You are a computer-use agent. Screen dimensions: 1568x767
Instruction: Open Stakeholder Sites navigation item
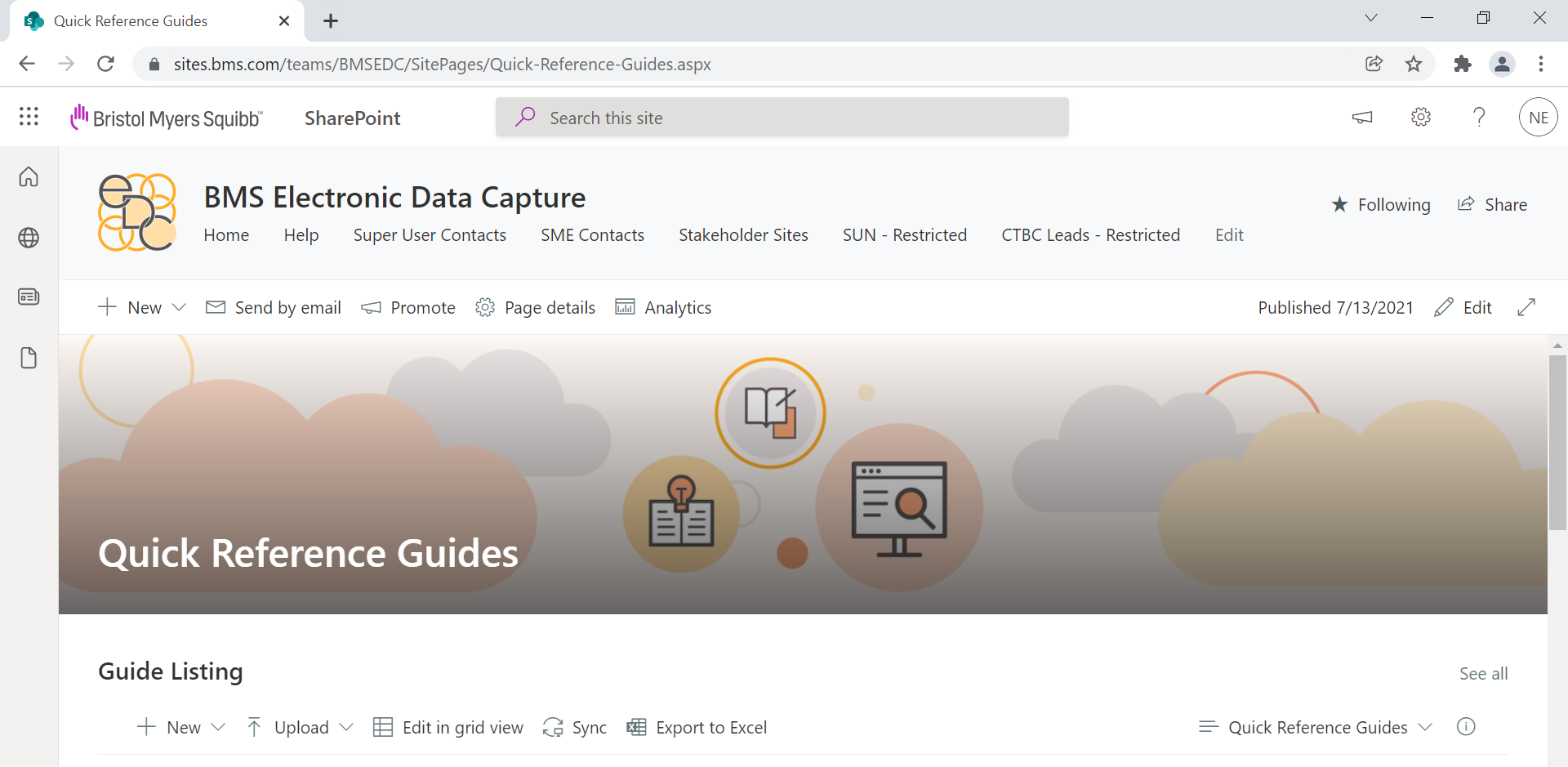(x=743, y=235)
